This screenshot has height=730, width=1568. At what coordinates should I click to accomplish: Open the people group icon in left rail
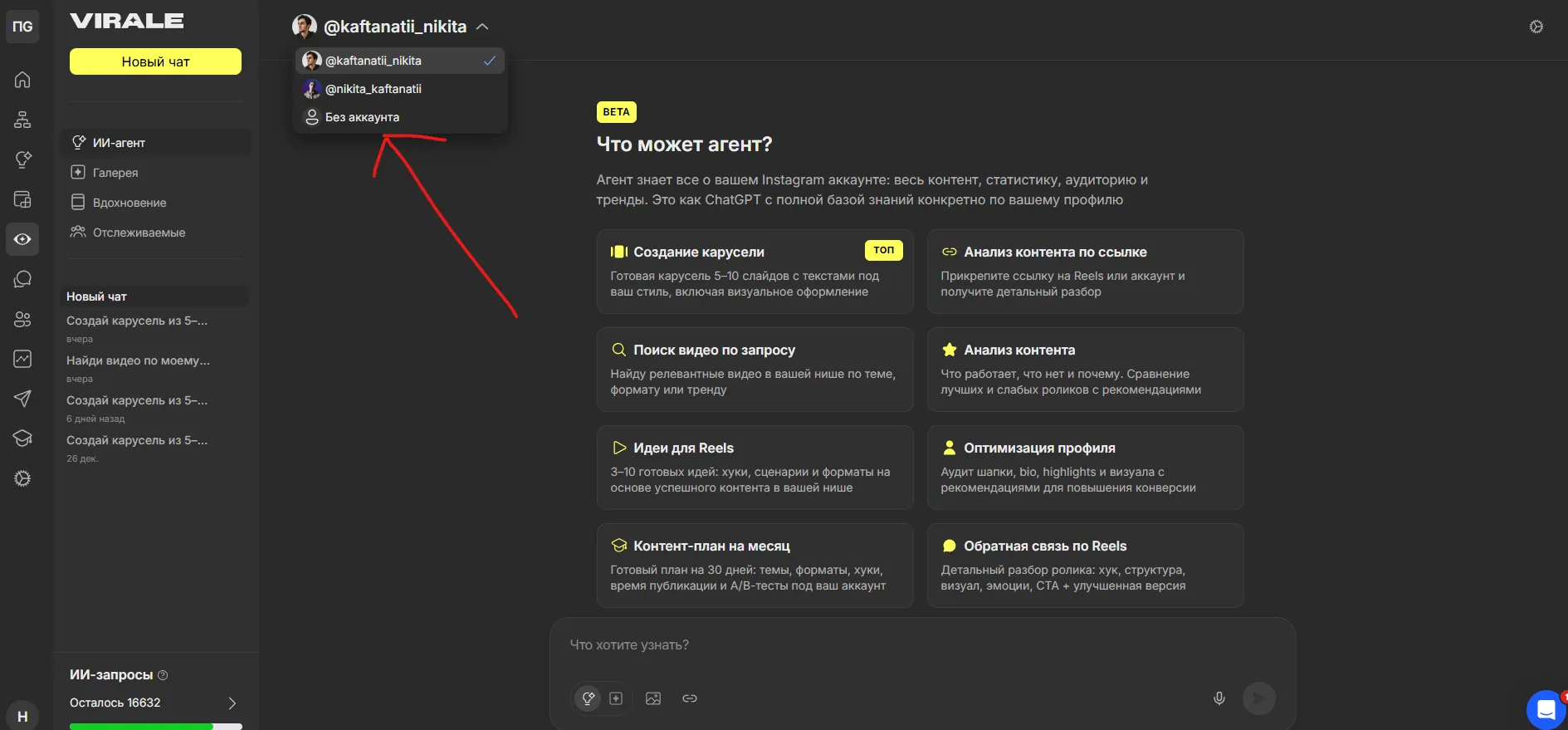(x=22, y=319)
